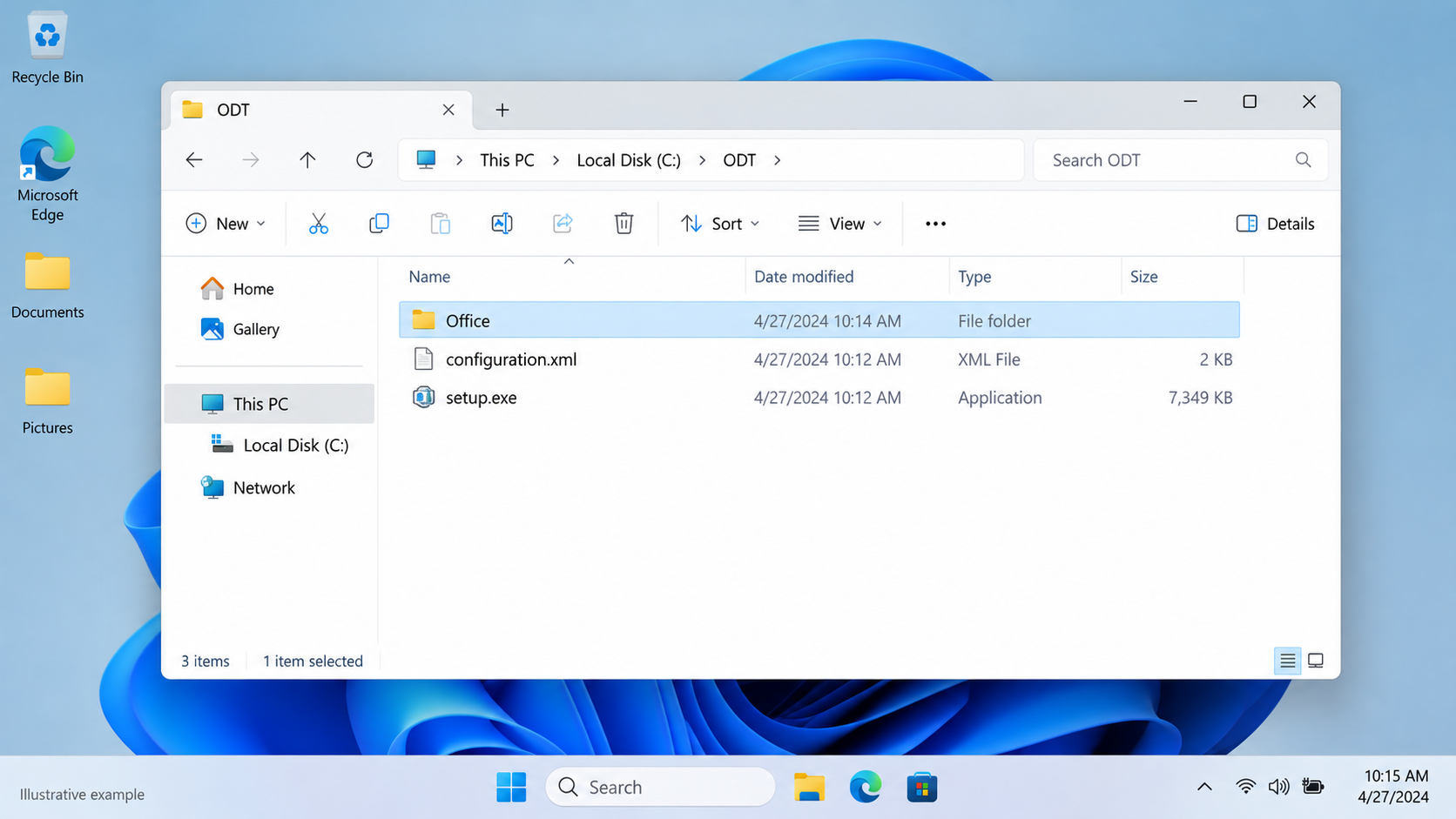Click the search magnifier in Search ODT
1456x819 pixels.
[1303, 159]
